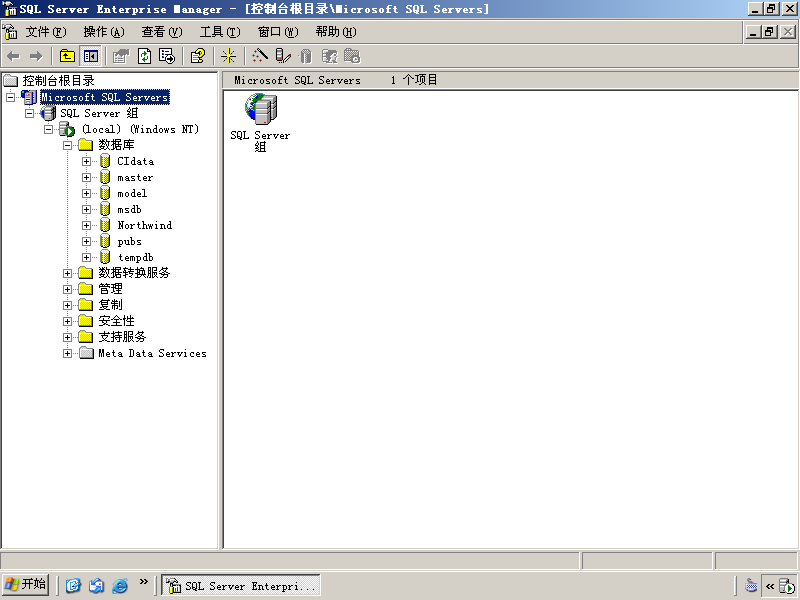800x600 pixels.
Task: Click the Help toolbar icon
Action: [x=198, y=56]
